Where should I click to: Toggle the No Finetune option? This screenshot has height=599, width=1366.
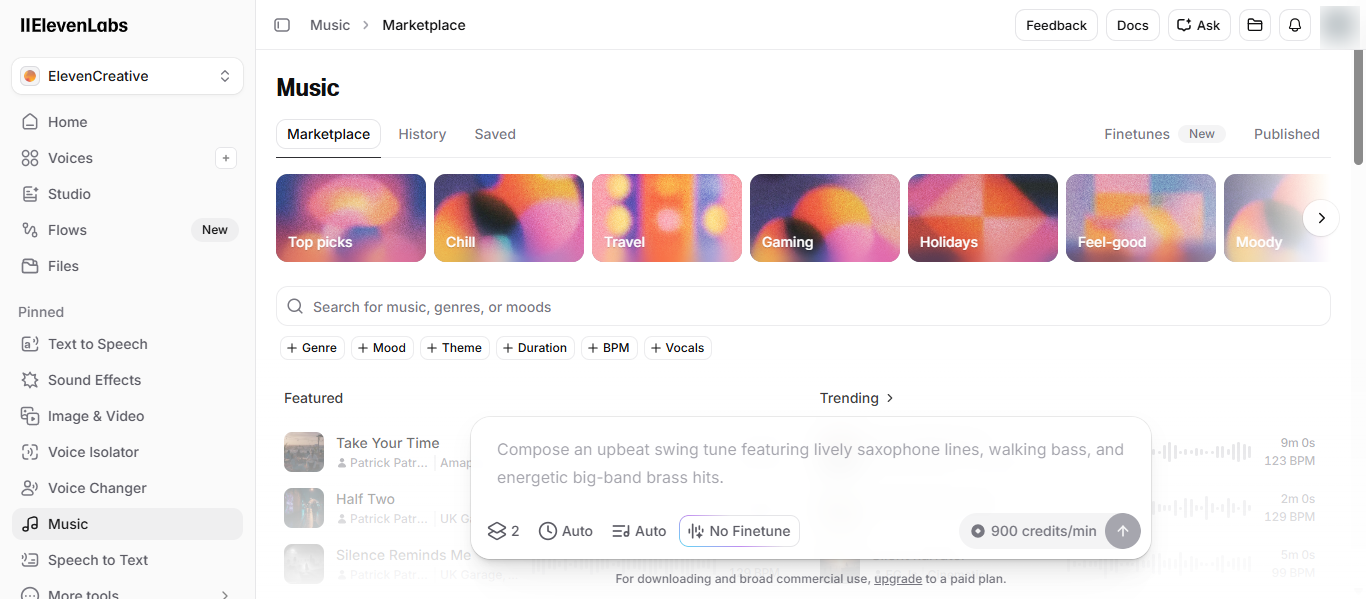click(x=738, y=531)
